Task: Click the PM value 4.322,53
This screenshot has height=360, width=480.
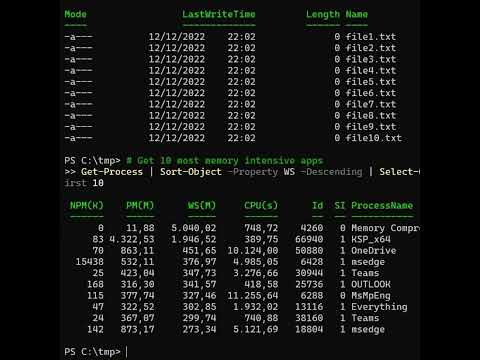Action: point(132,240)
